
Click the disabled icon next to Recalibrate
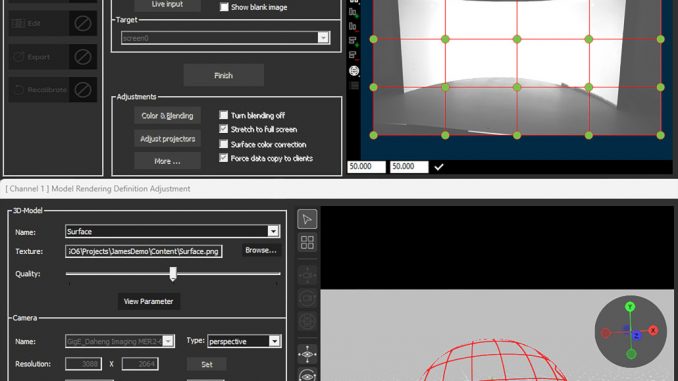[x=83, y=90]
